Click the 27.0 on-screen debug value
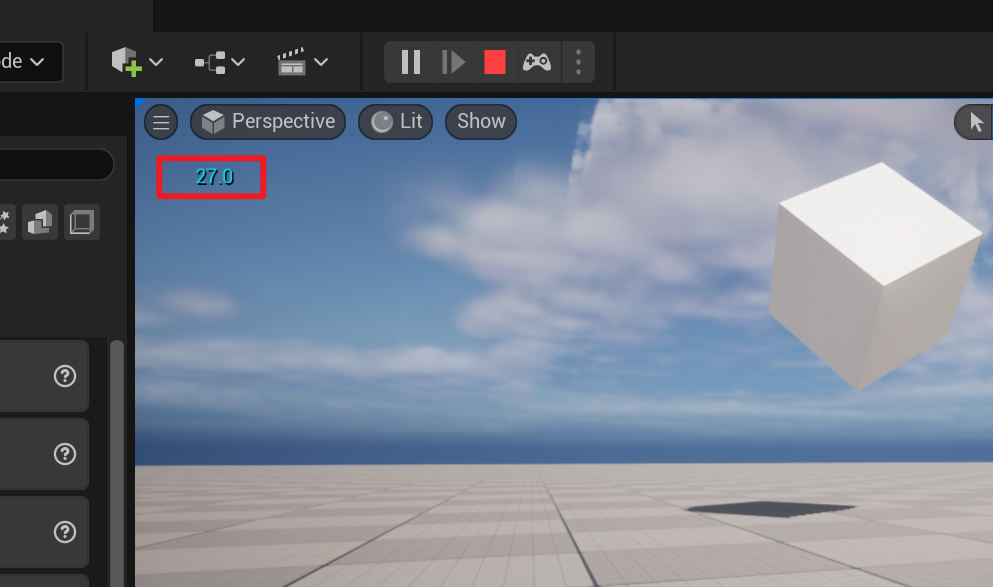This screenshot has width=993, height=587. tap(214, 177)
